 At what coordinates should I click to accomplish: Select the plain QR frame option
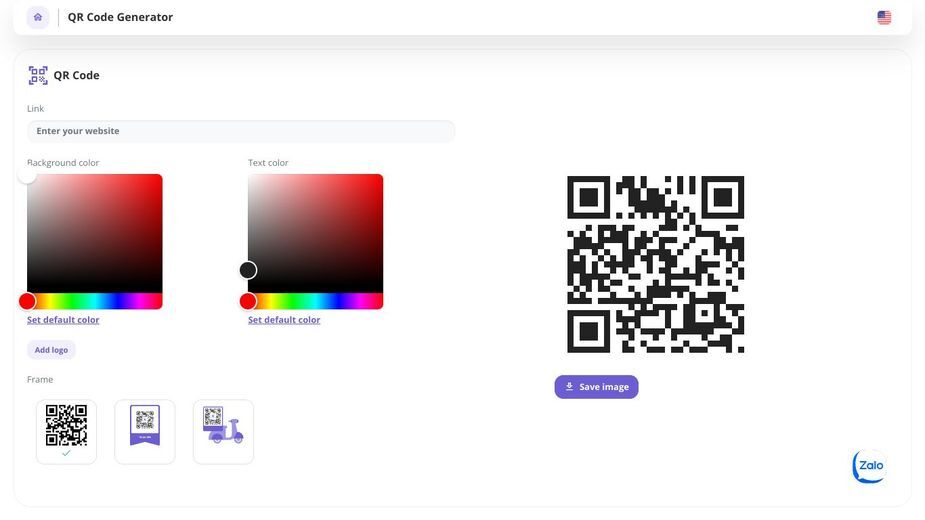click(66, 431)
